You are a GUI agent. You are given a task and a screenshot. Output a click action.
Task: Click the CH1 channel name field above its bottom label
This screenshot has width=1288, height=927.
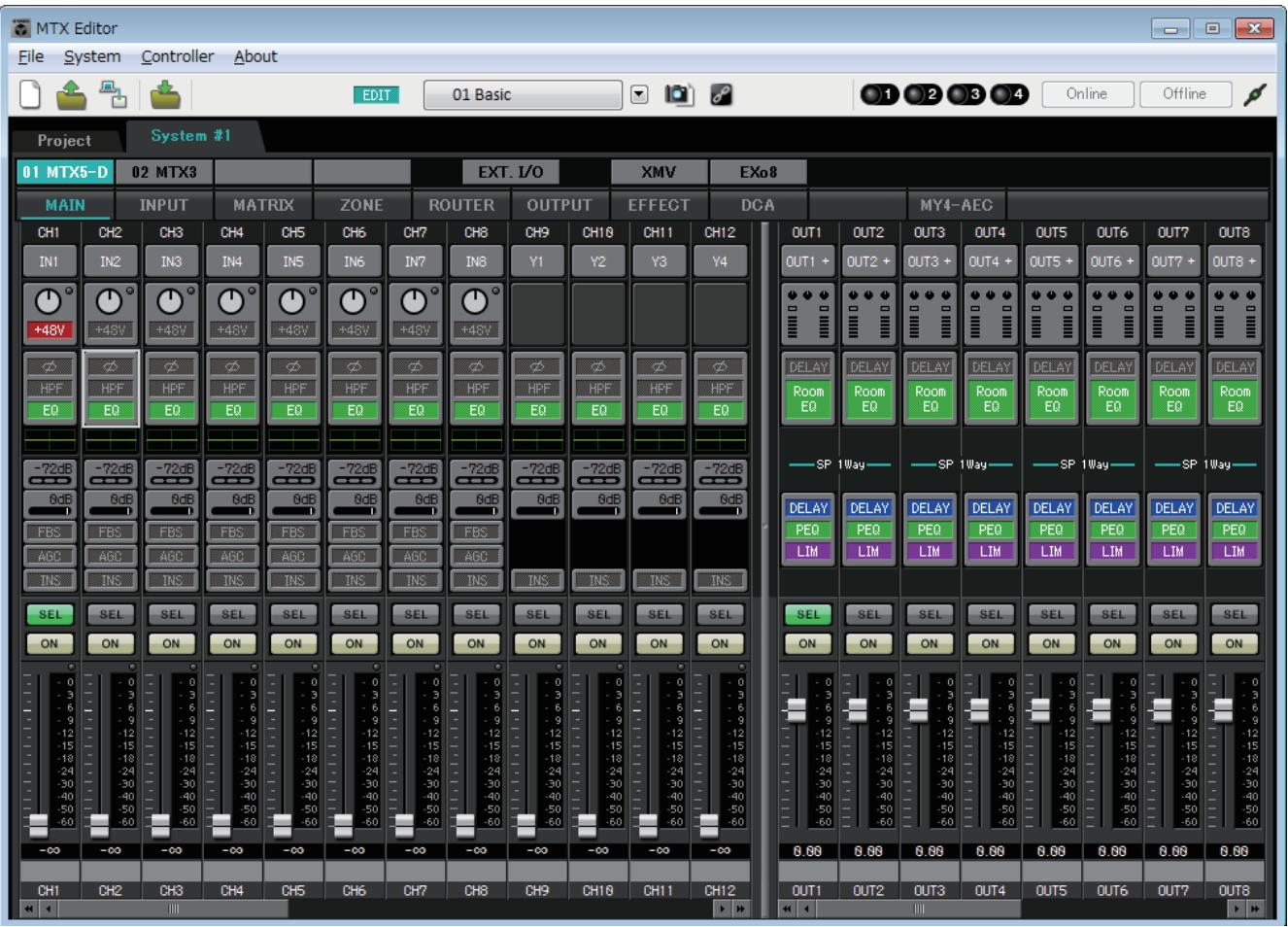49,870
